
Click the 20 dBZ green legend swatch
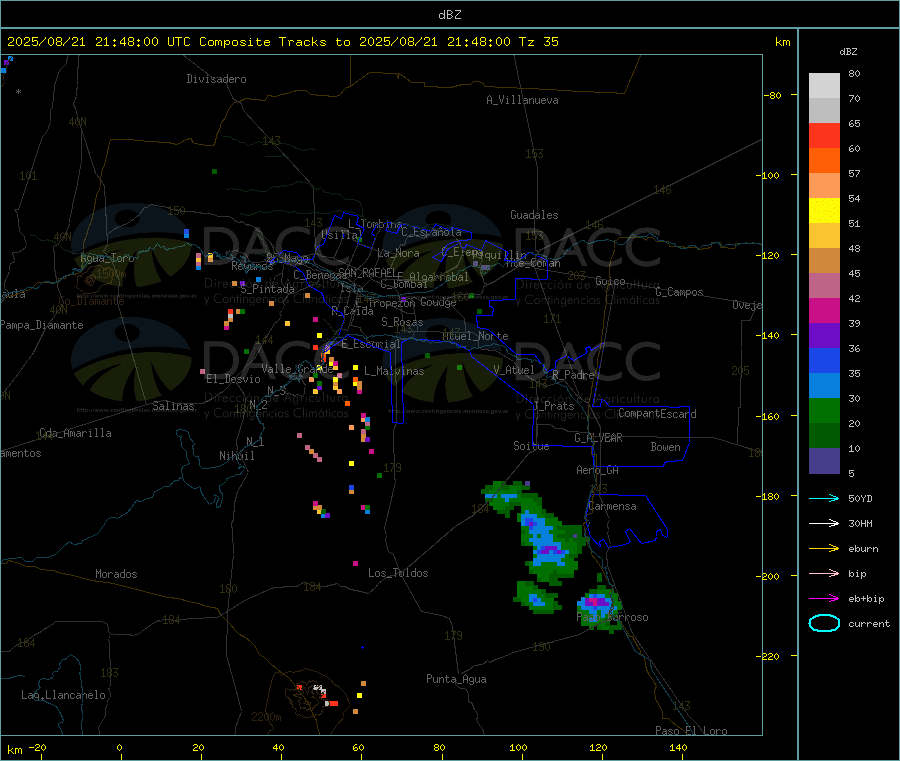[x=824, y=410]
